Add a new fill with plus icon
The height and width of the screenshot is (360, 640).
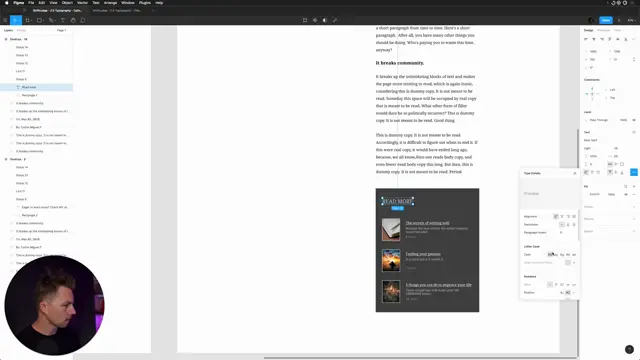(634, 186)
